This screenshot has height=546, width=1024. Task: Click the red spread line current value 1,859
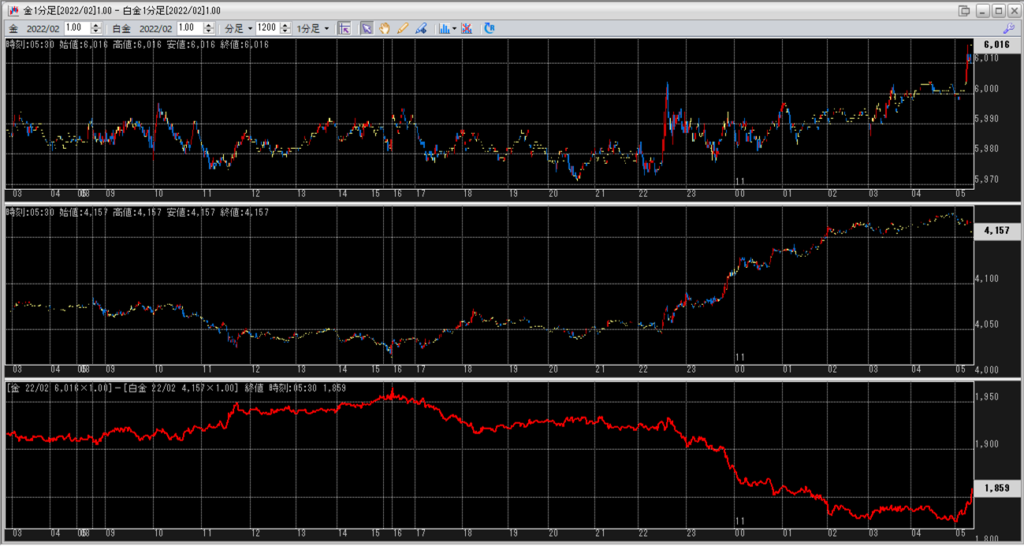coord(995,488)
